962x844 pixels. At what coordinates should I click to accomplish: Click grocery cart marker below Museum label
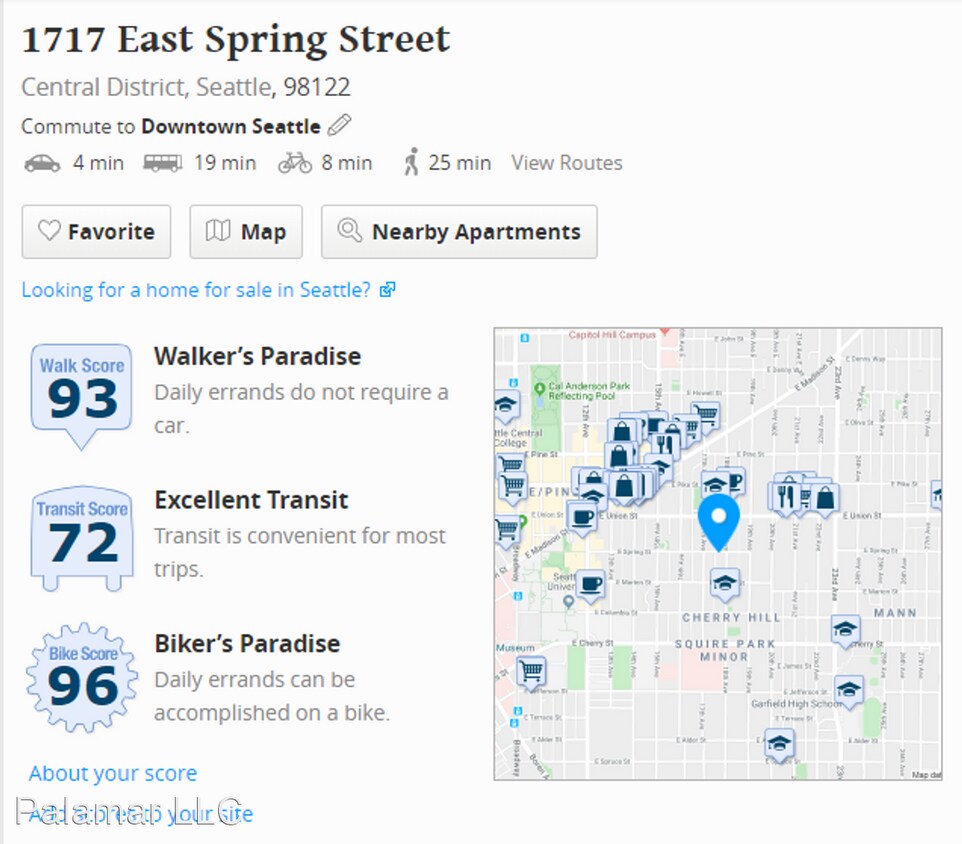tap(531, 671)
